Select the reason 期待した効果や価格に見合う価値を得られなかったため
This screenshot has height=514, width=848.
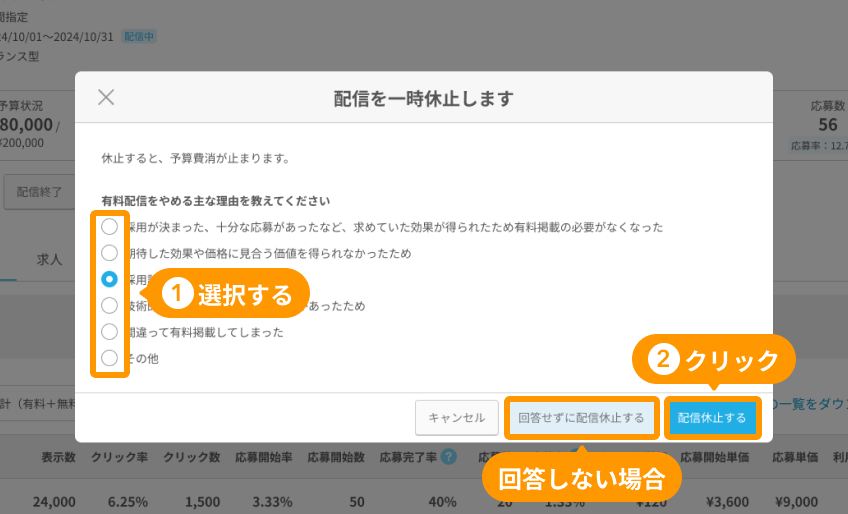[109, 253]
